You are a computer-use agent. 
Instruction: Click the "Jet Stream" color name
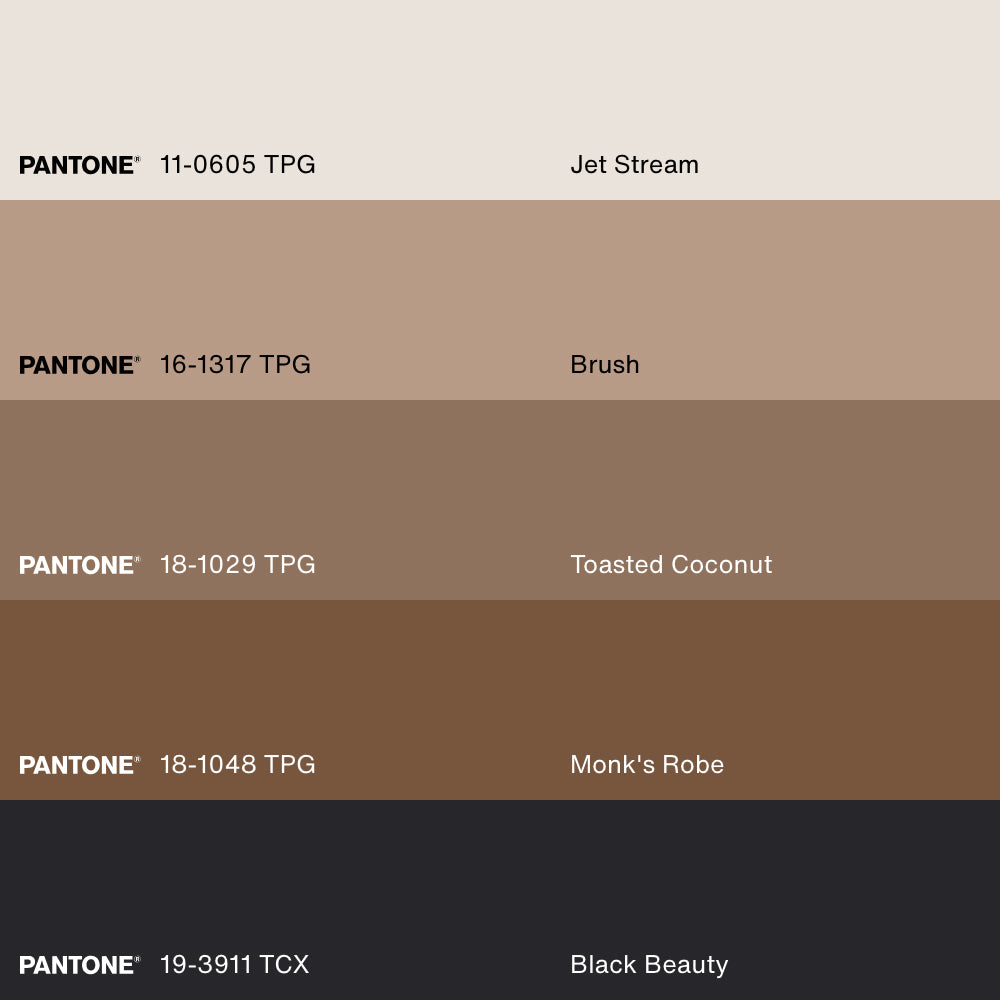[x=634, y=165]
